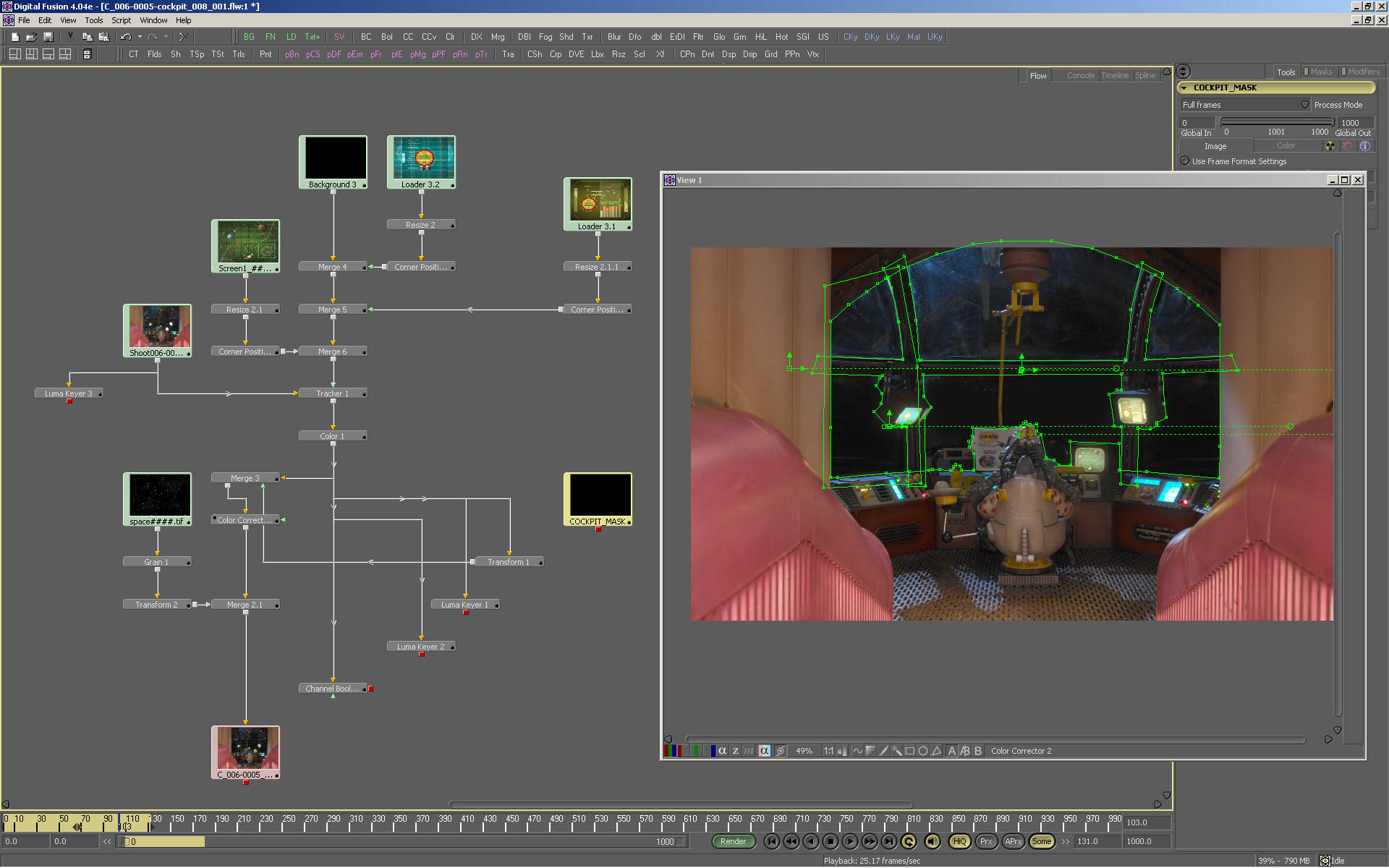Click the Paste clipboard icon

click(103, 37)
